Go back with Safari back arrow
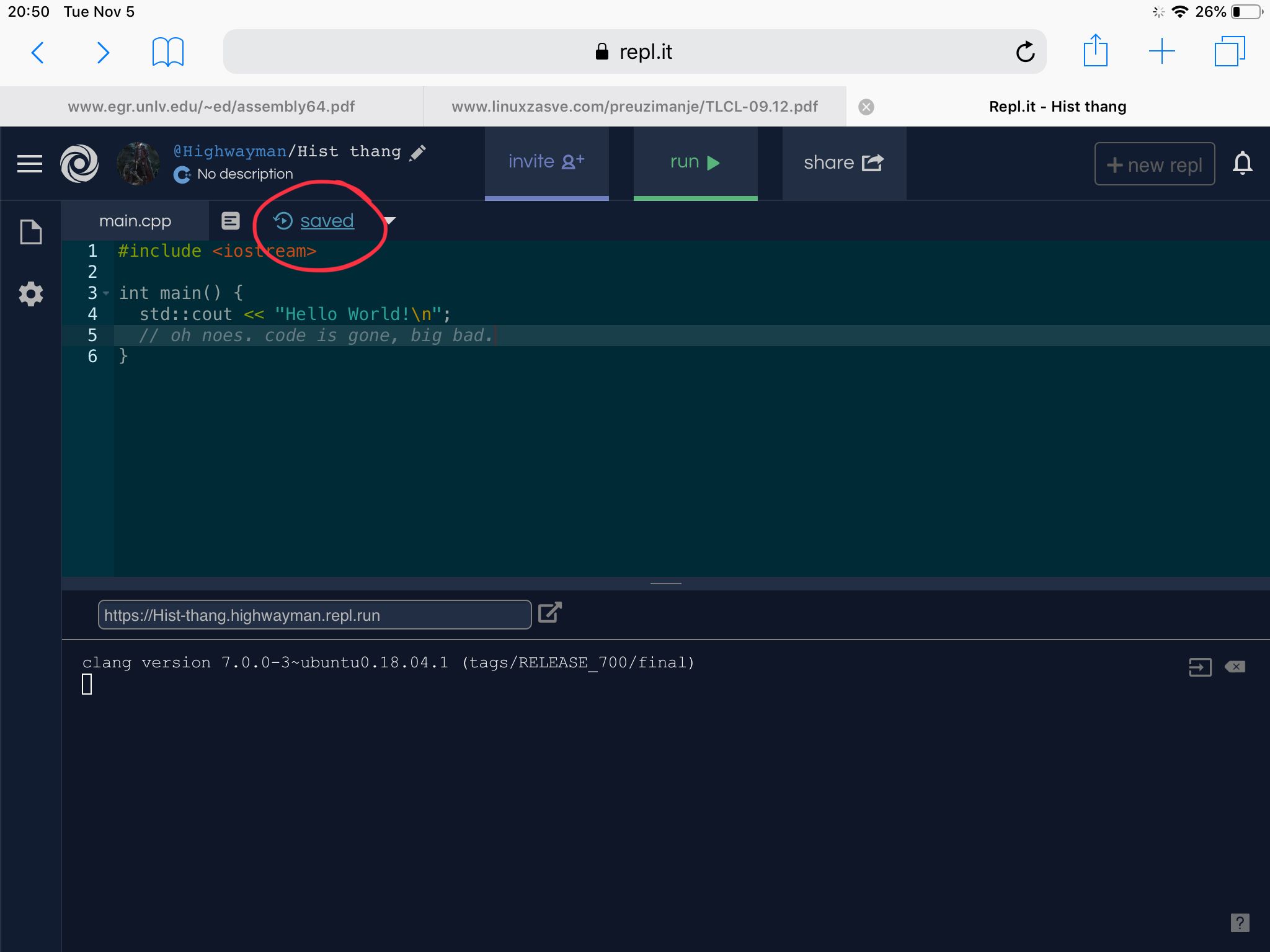 (38, 53)
